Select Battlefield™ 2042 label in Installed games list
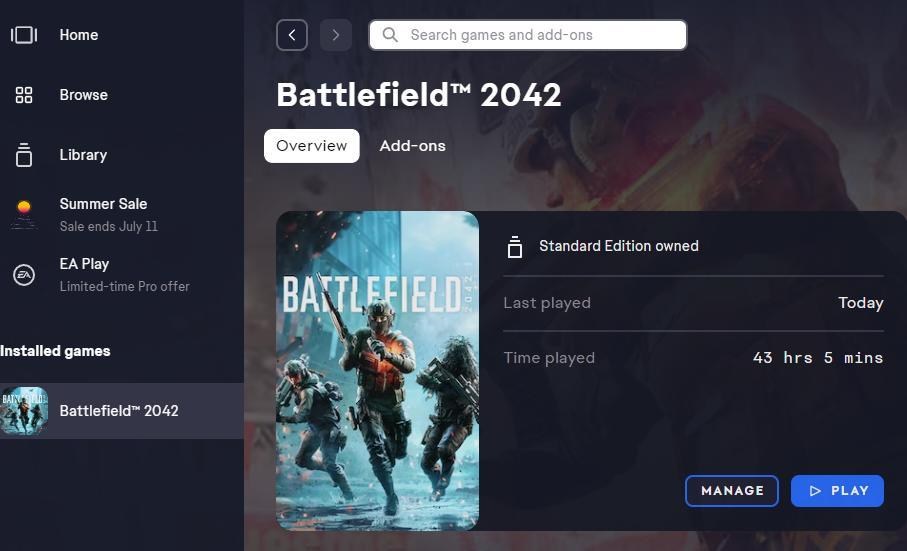Viewport: 907px width, 551px height. coord(119,411)
